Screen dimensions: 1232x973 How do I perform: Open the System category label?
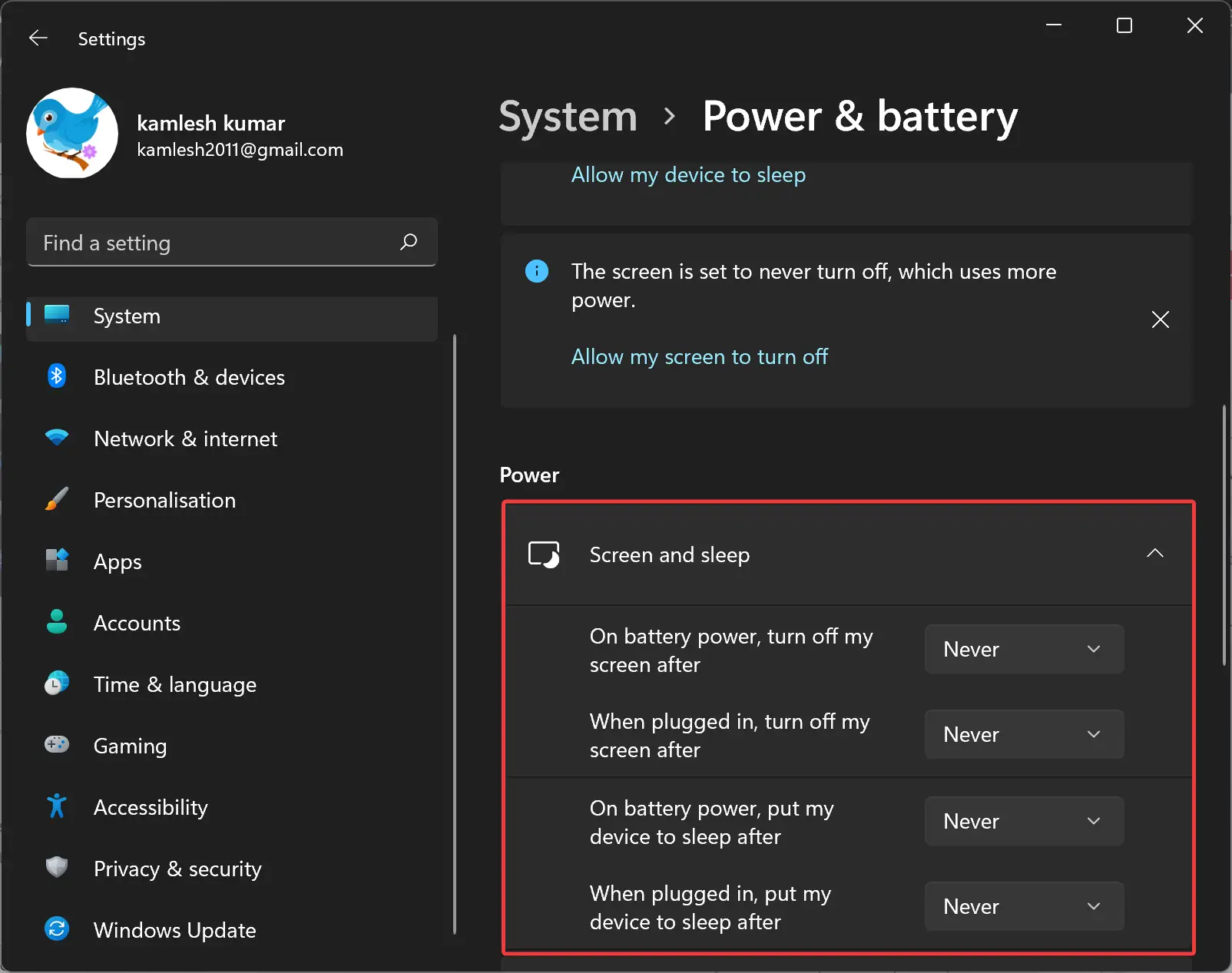coord(127,316)
